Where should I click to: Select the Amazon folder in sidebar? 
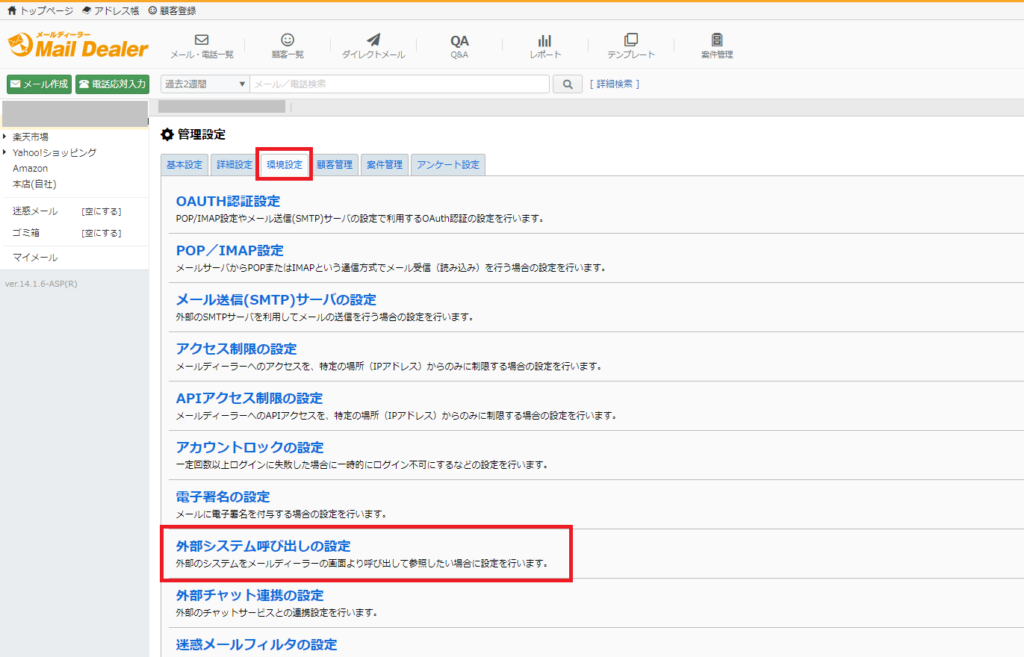click(x=30, y=169)
